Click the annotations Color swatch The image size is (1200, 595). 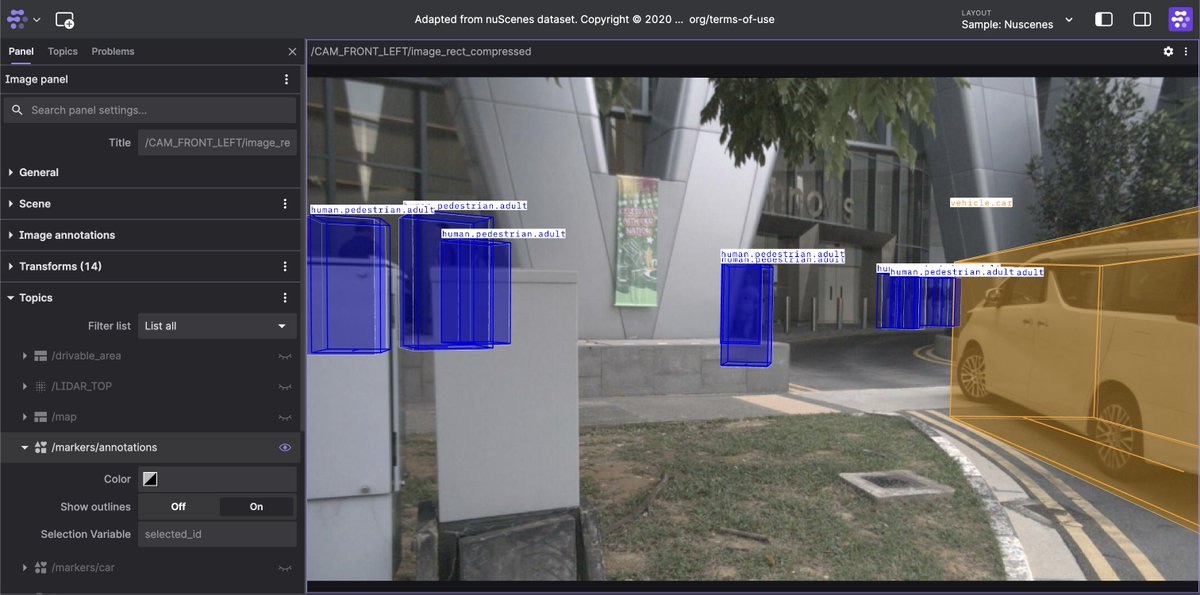tap(150, 479)
